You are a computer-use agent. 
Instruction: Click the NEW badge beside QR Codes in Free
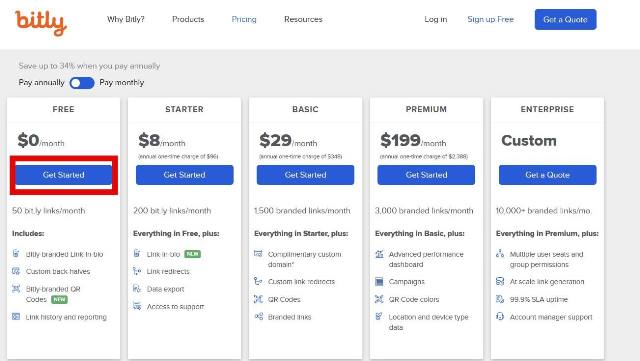59,299
